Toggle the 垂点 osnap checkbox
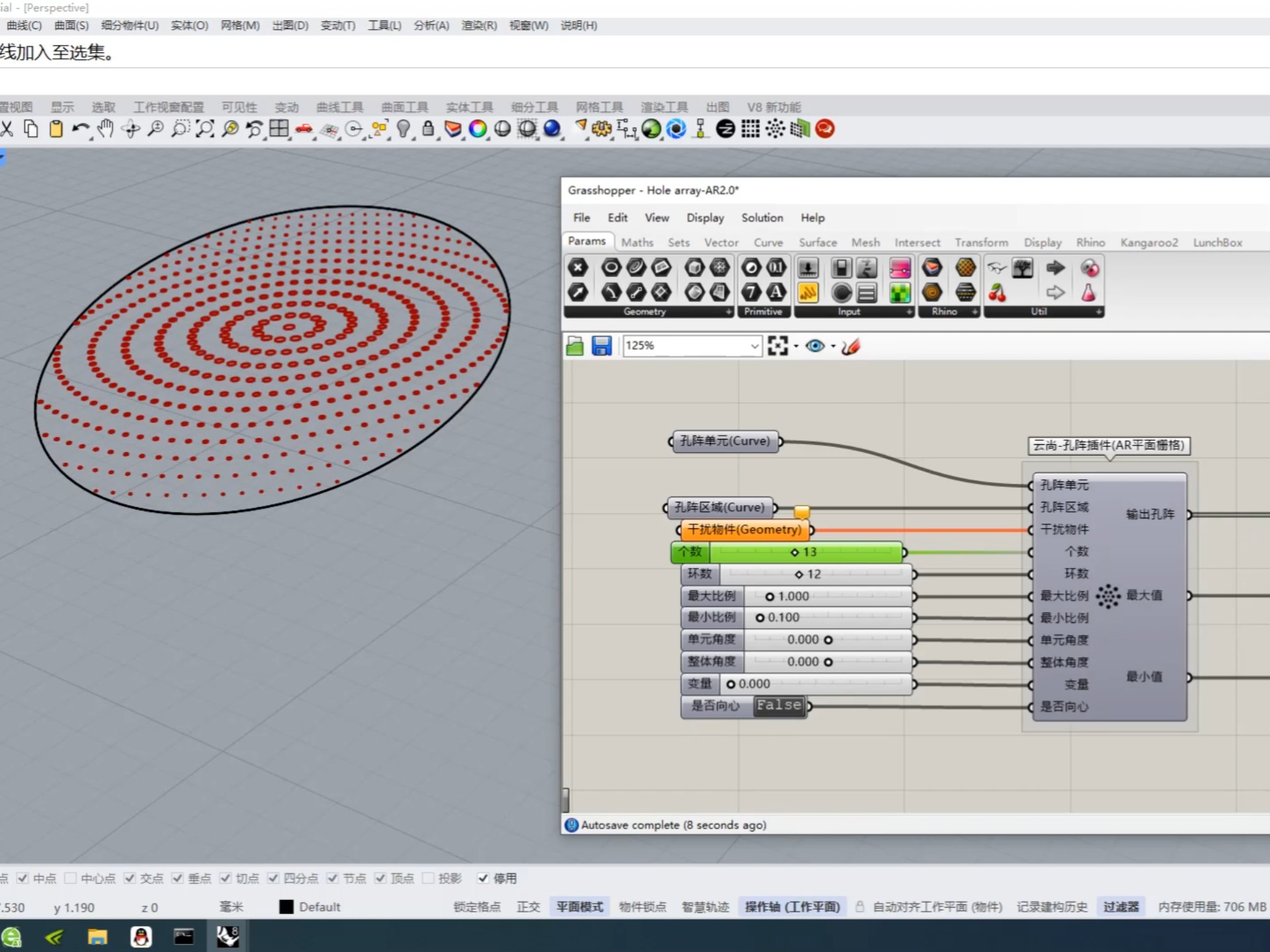1270x952 pixels. click(177, 878)
